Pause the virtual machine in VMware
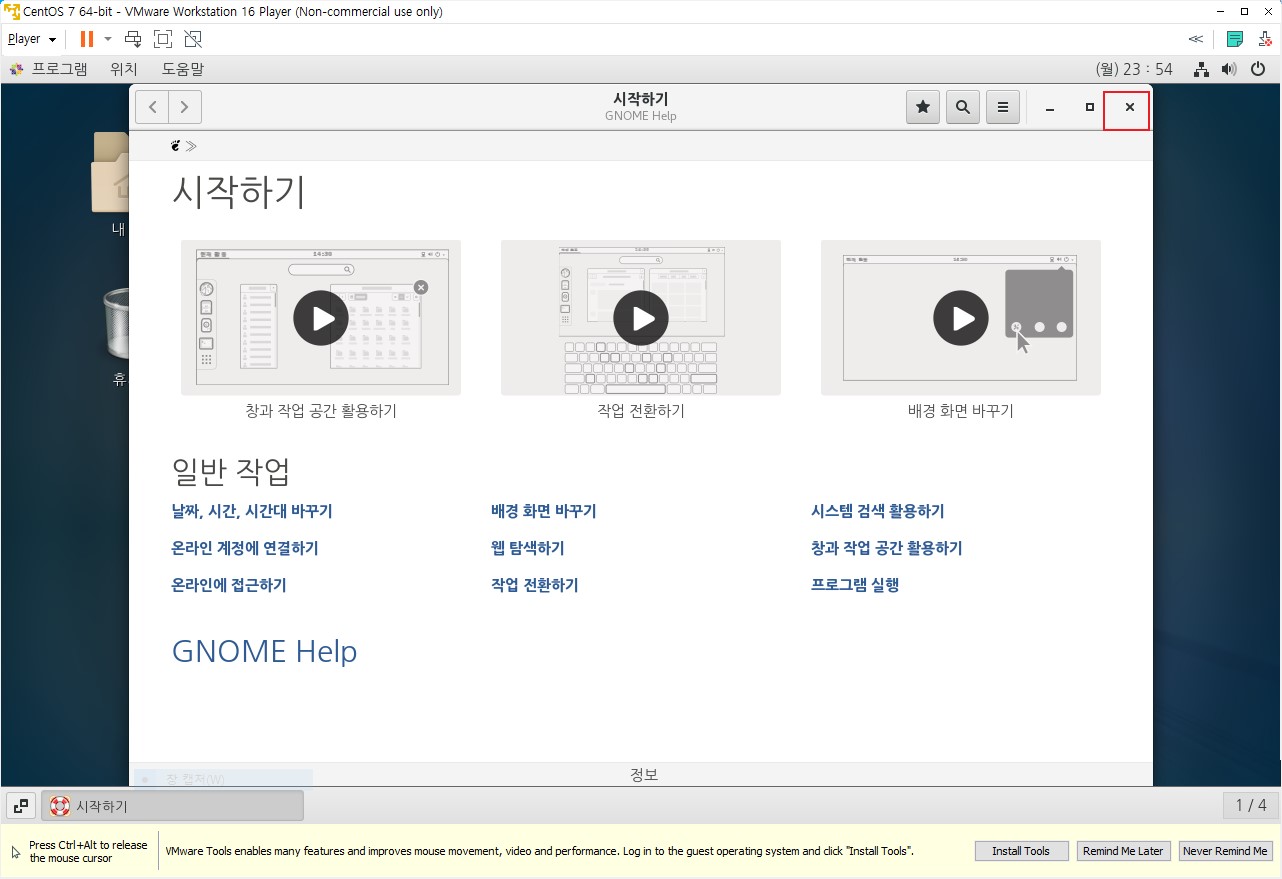Image resolution: width=1282 pixels, height=879 pixels. [x=87, y=39]
